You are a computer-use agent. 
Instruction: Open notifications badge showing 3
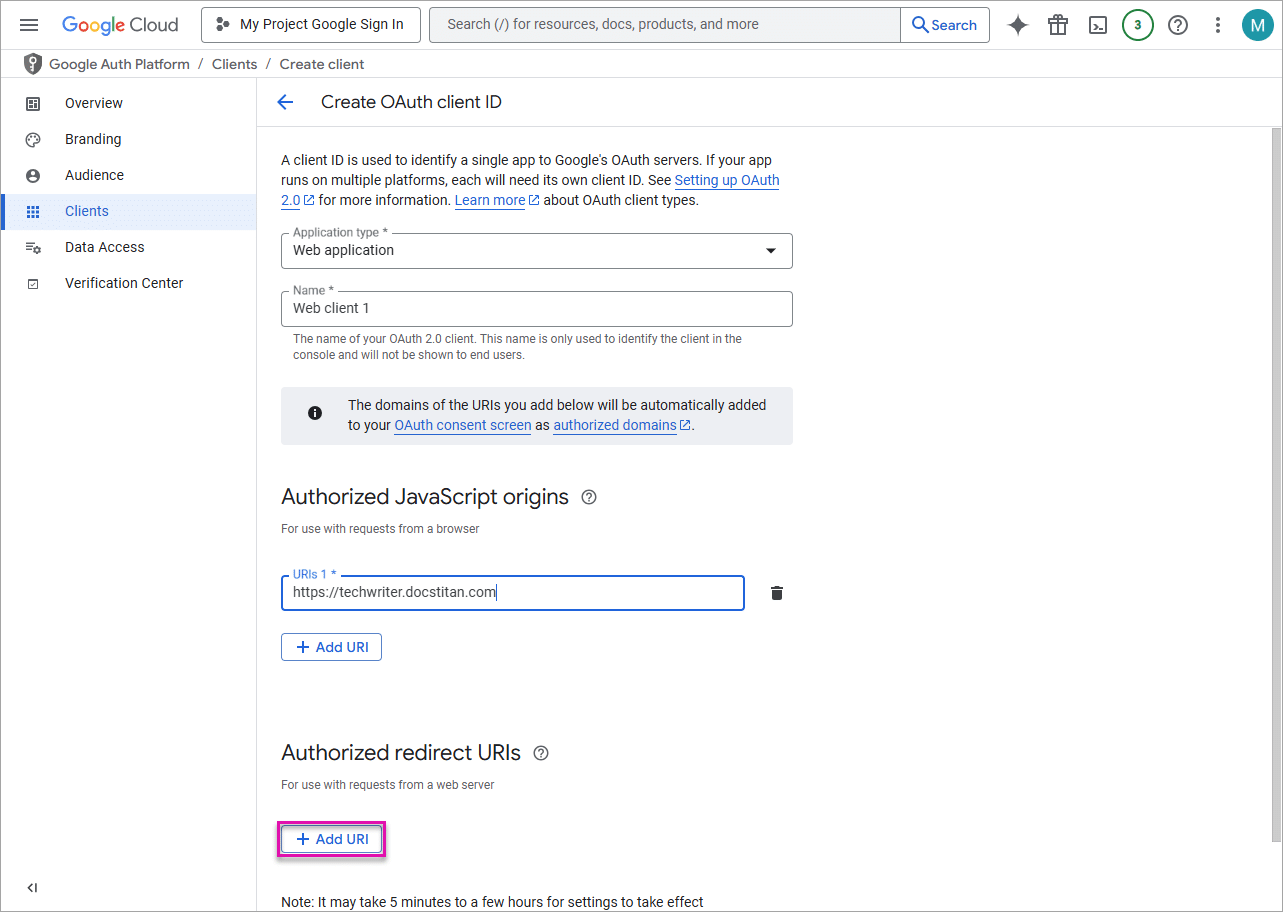[x=1137, y=25]
